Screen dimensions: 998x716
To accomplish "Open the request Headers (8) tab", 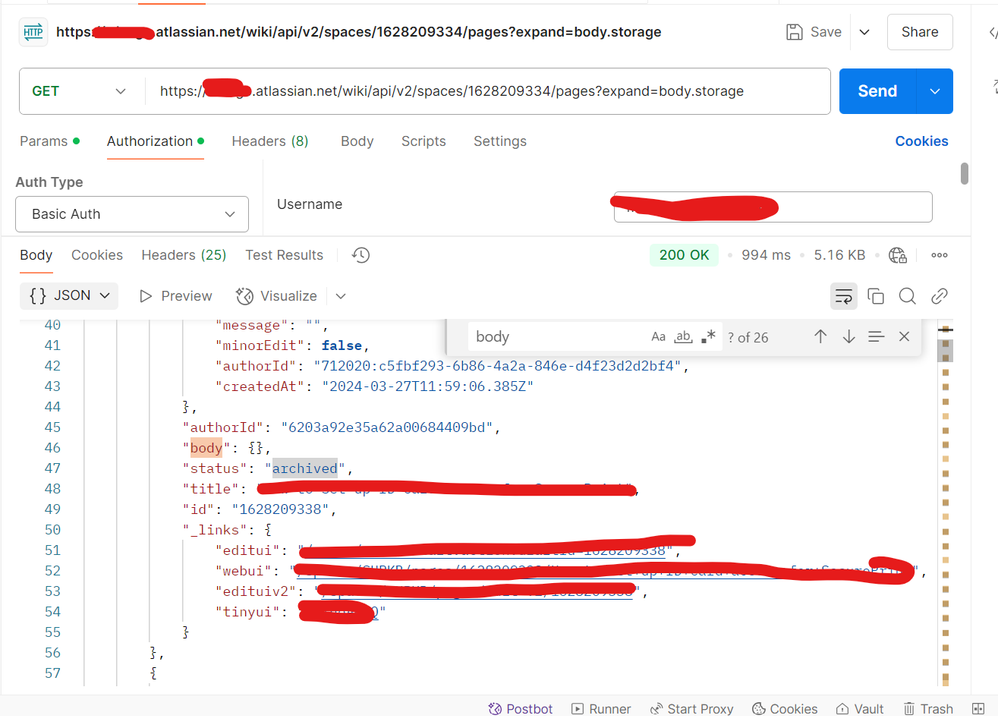I will click(x=270, y=141).
